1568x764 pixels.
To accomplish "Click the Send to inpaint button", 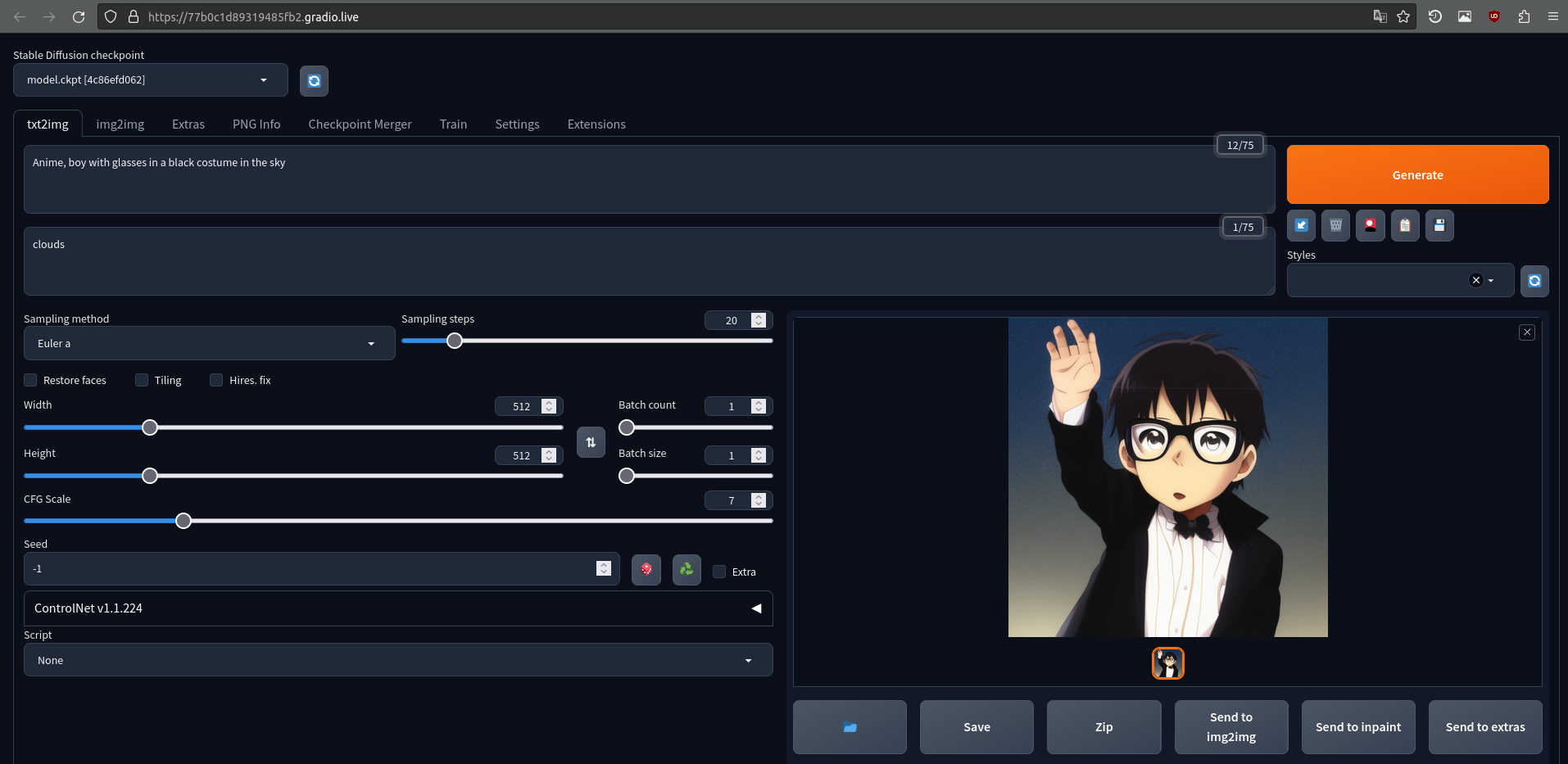I will click(x=1357, y=727).
